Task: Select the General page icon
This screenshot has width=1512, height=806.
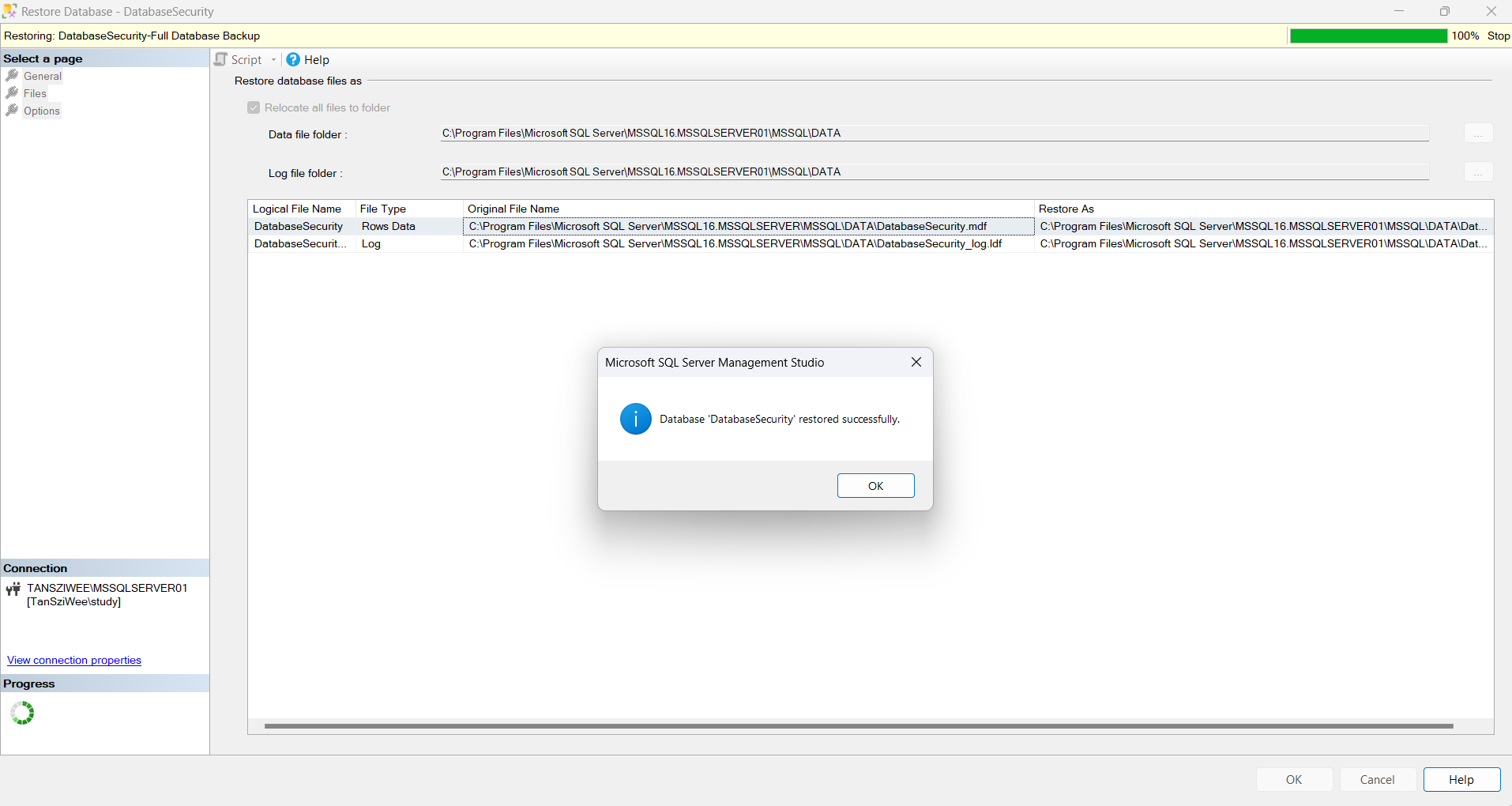Action: point(13,75)
